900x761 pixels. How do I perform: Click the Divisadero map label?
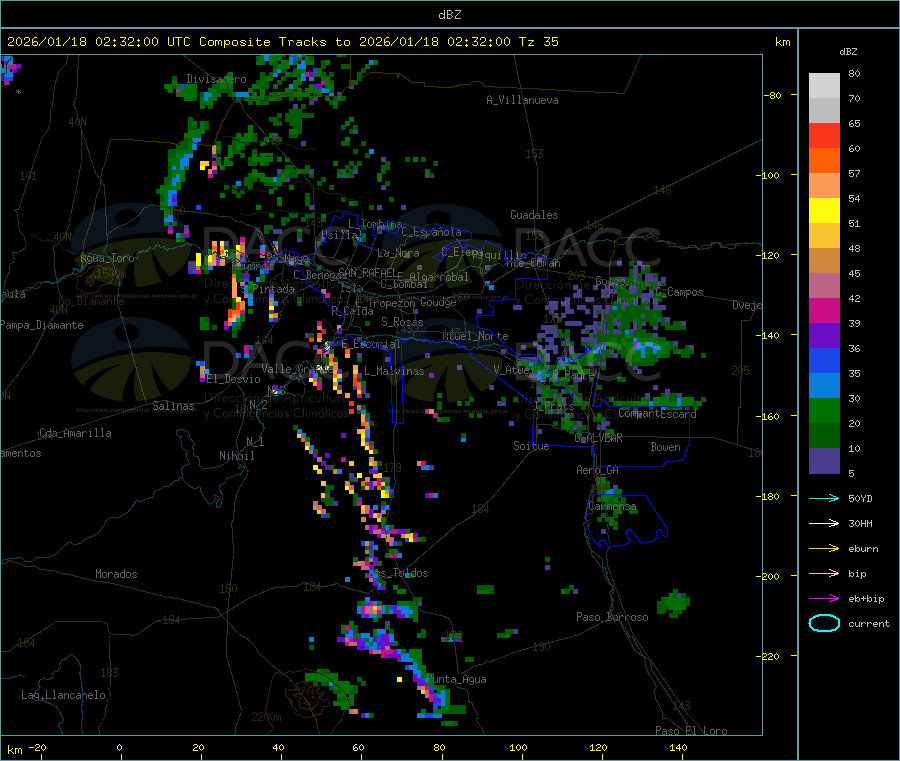216,79
